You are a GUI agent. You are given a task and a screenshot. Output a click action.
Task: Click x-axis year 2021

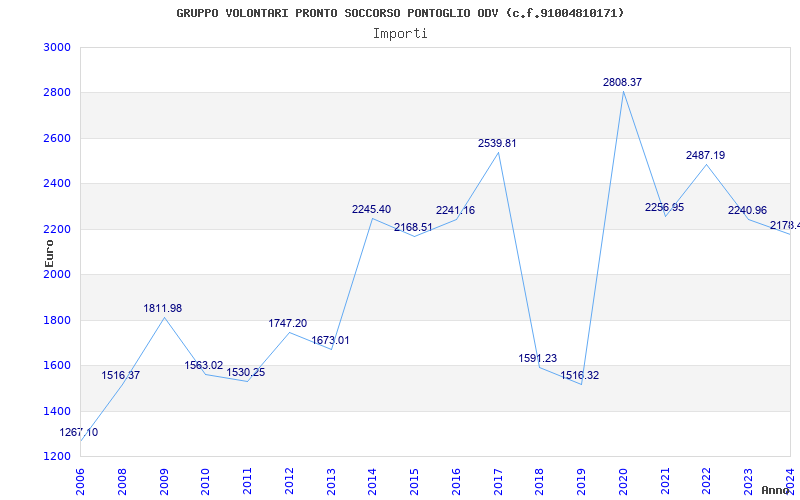[665, 481]
